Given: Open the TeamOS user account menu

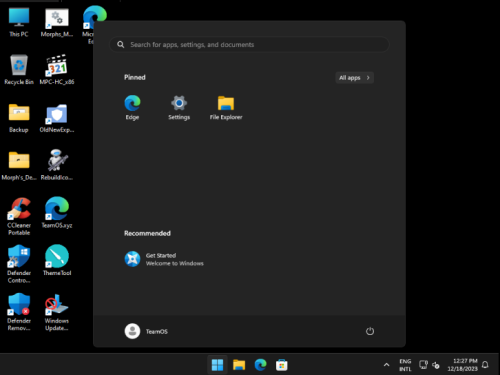Looking at the screenshot, I should point(146,331).
